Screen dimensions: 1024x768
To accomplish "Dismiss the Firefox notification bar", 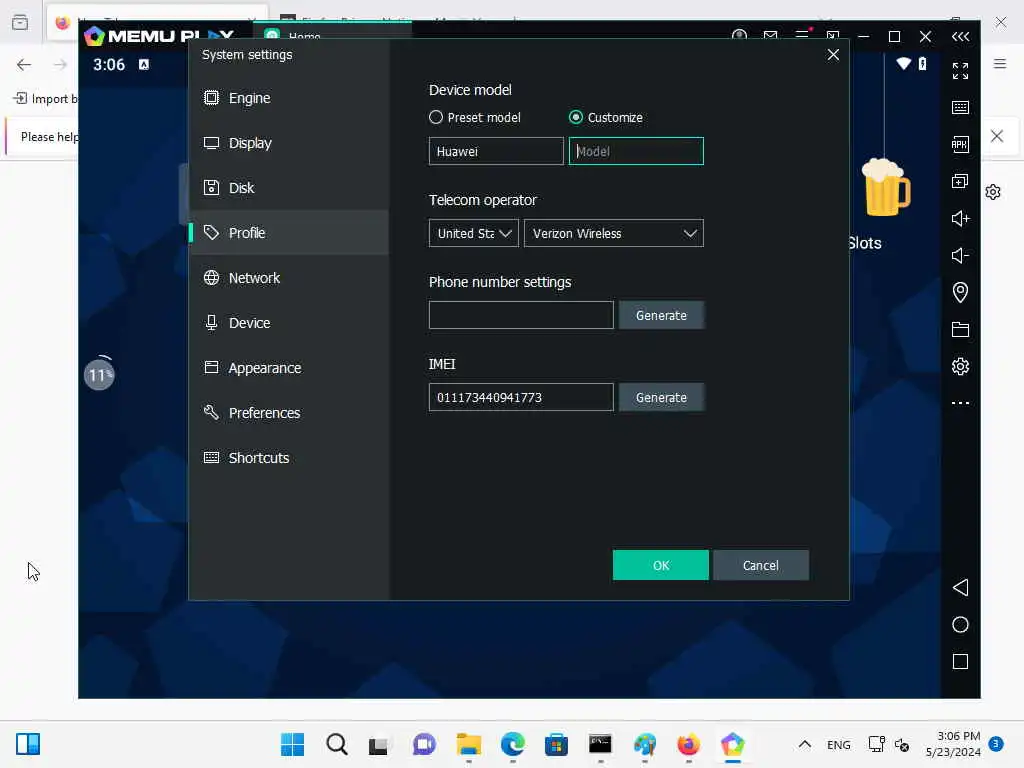I will 997,136.
